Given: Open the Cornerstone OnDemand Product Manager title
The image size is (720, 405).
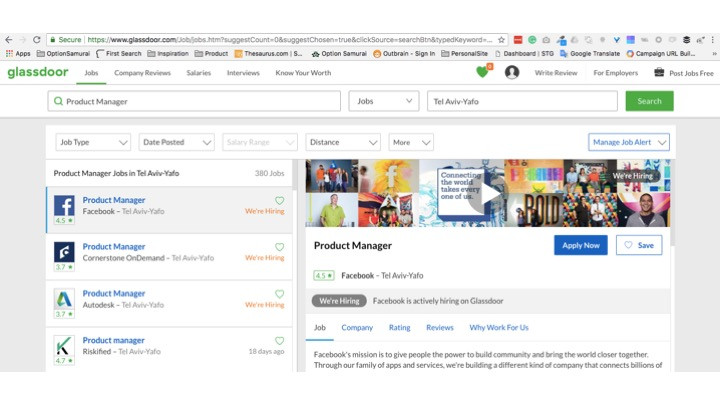Looking at the screenshot, I should pos(113,247).
